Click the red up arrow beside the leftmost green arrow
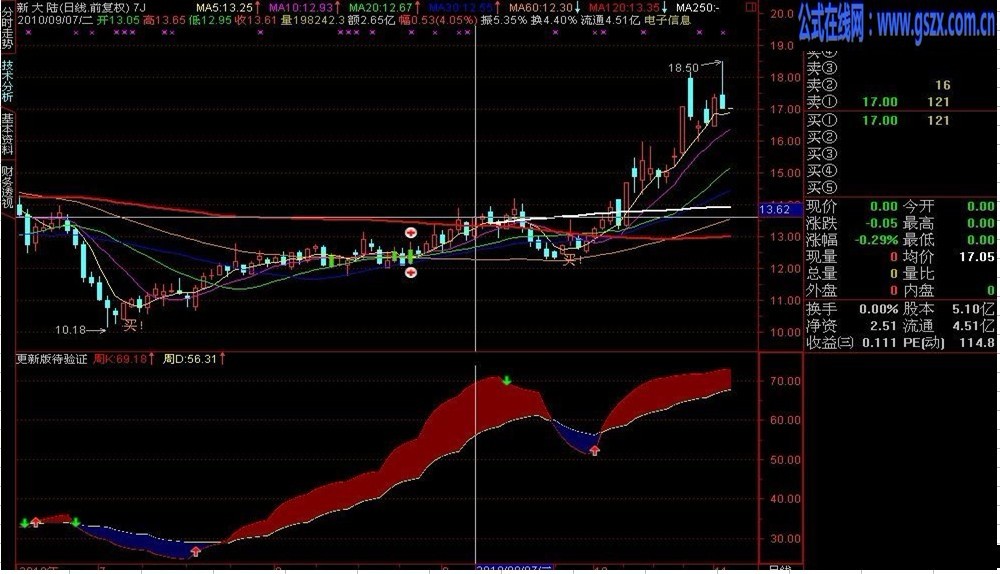This screenshot has height=574, width=1000. coord(36,522)
